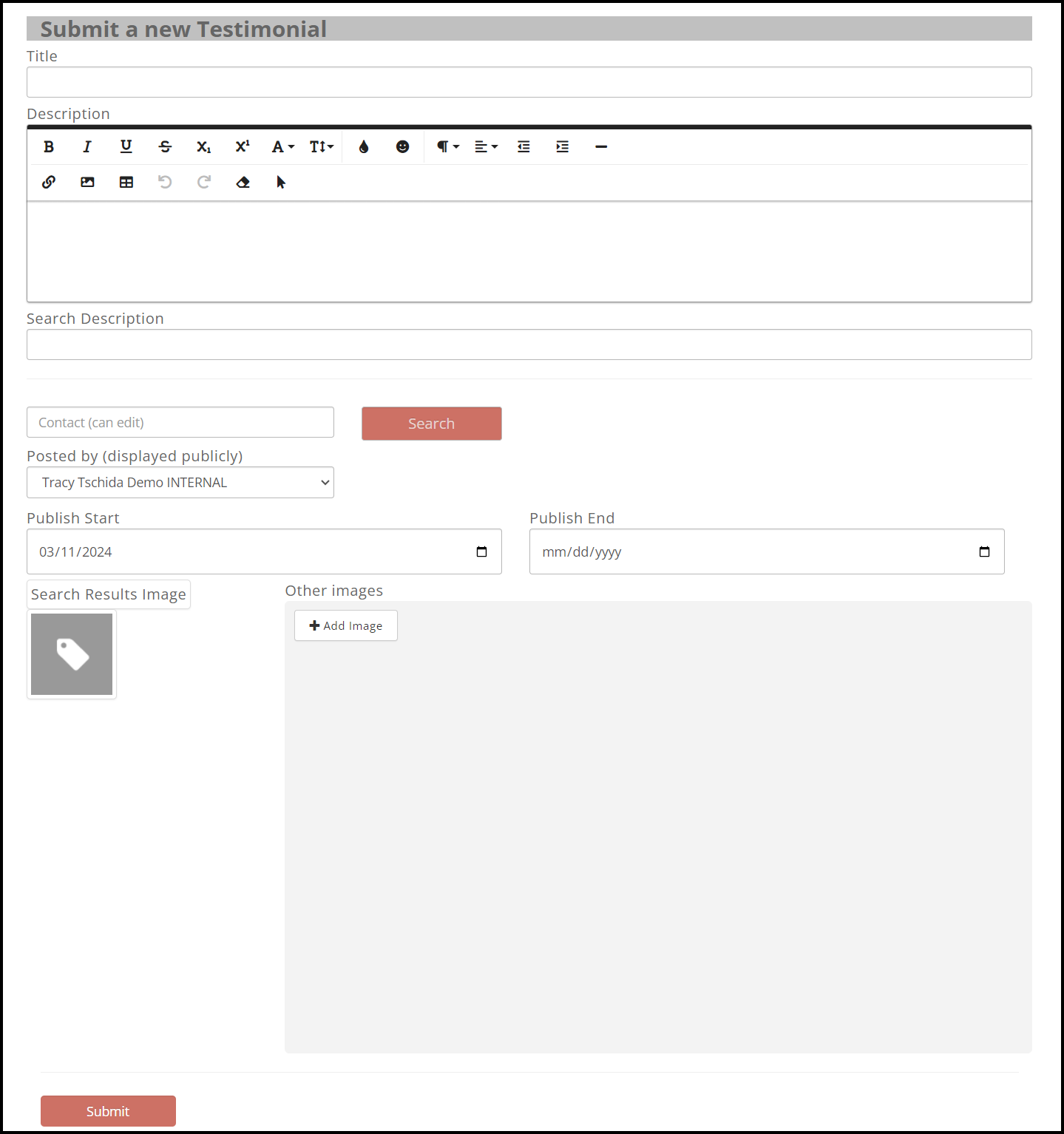
Task: Open the text color picker
Action: tap(364, 146)
